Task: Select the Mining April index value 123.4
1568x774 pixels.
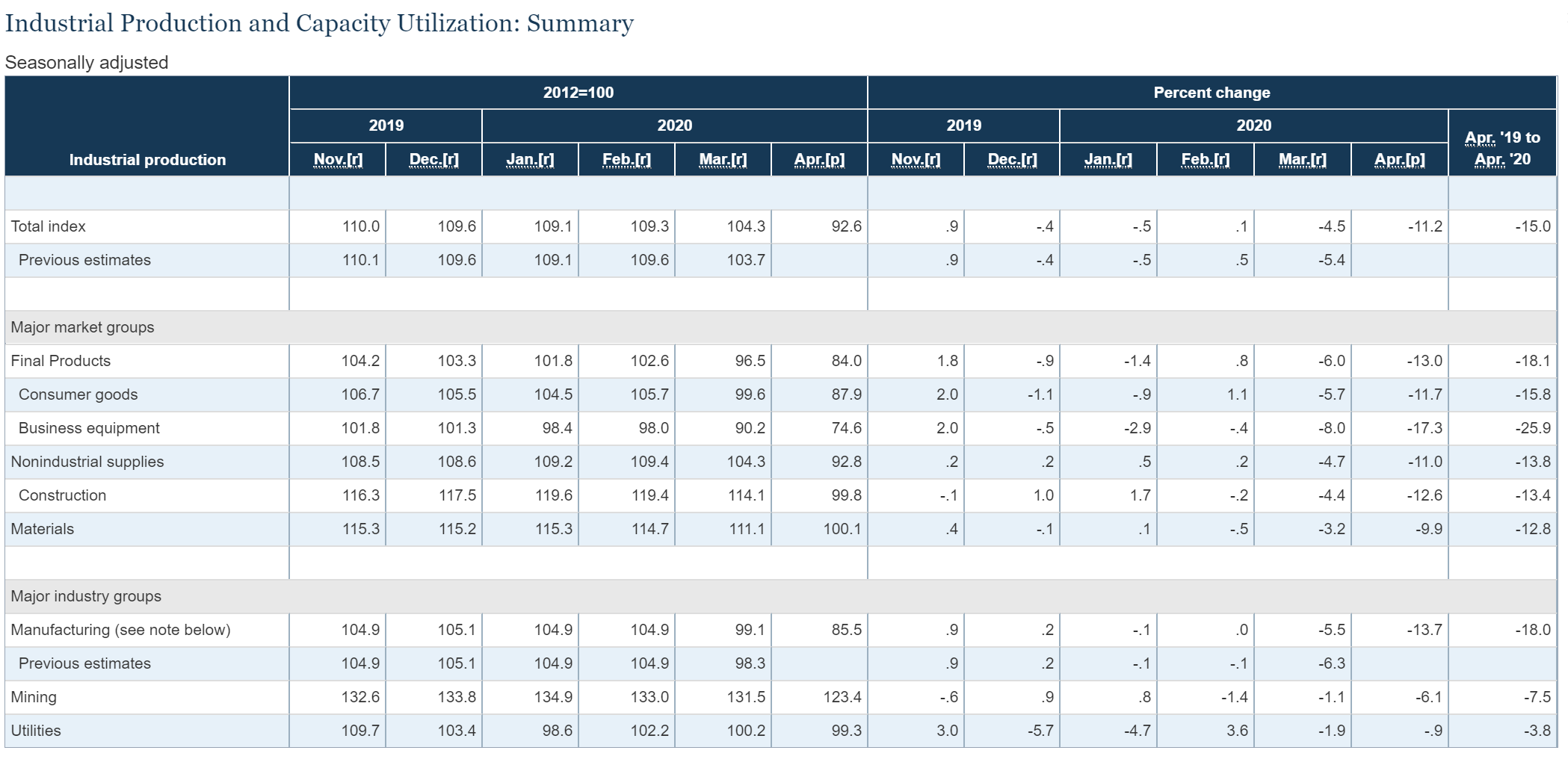Action: 842,697
